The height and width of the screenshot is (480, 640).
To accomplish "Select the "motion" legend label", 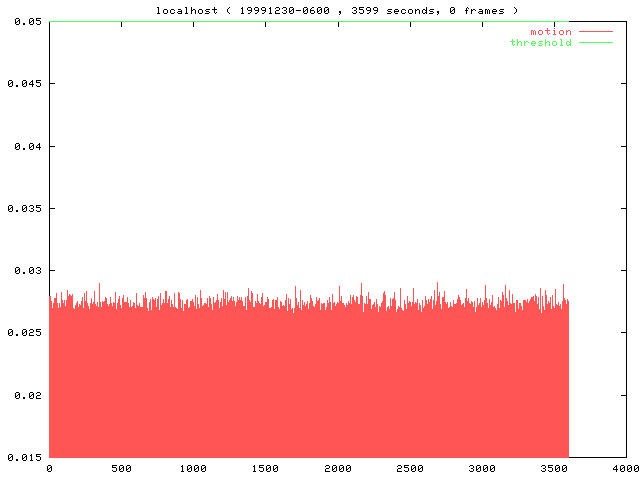I will pyautogui.click(x=550, y=32).
